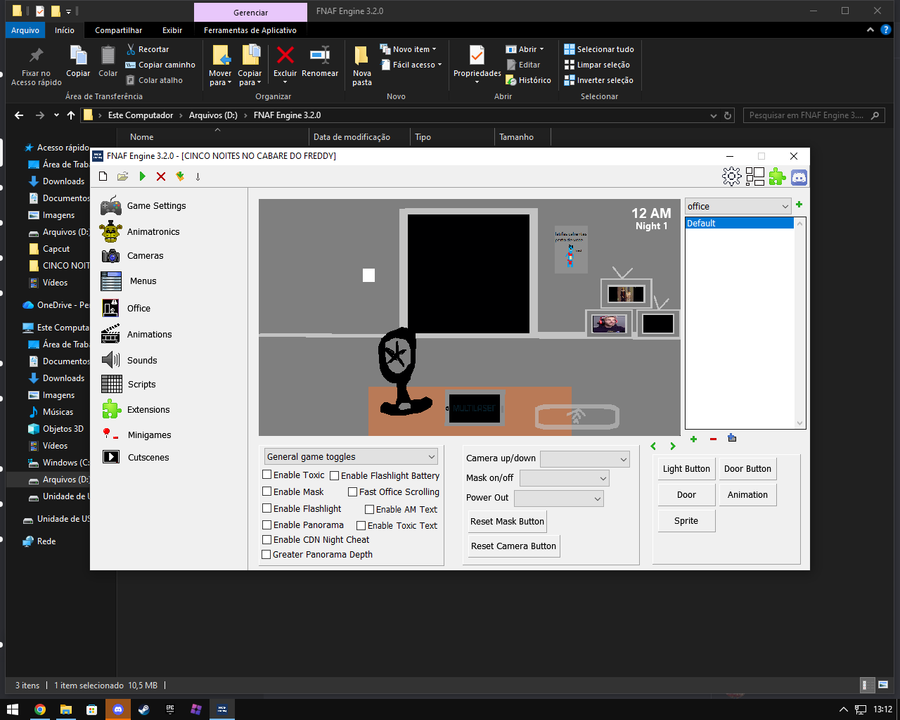Switch to Compartilhar tab in Explorer

click(x=118, y=30)
